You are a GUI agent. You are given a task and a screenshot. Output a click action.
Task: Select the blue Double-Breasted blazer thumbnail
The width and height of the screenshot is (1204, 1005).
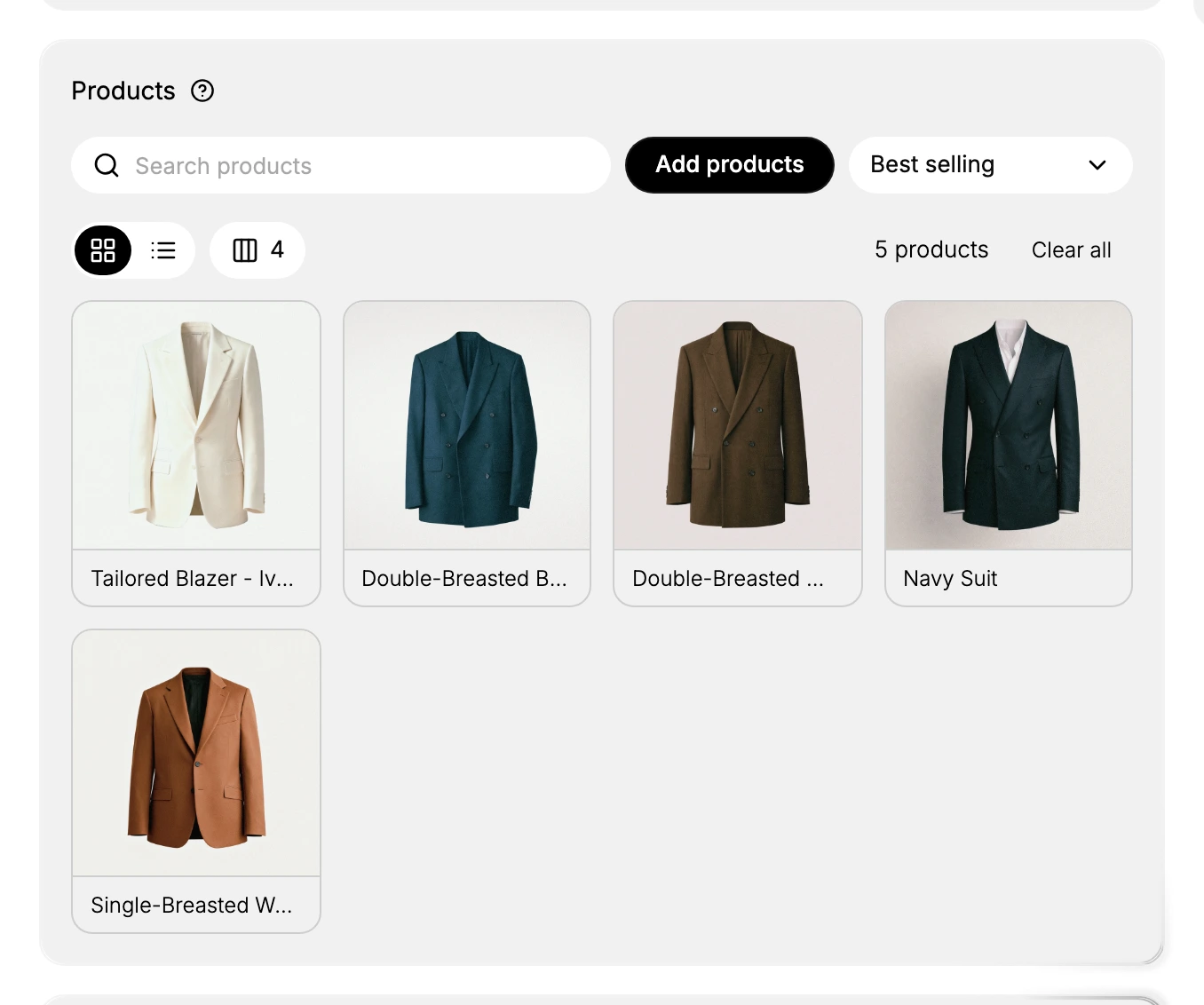tap(467, 425)
